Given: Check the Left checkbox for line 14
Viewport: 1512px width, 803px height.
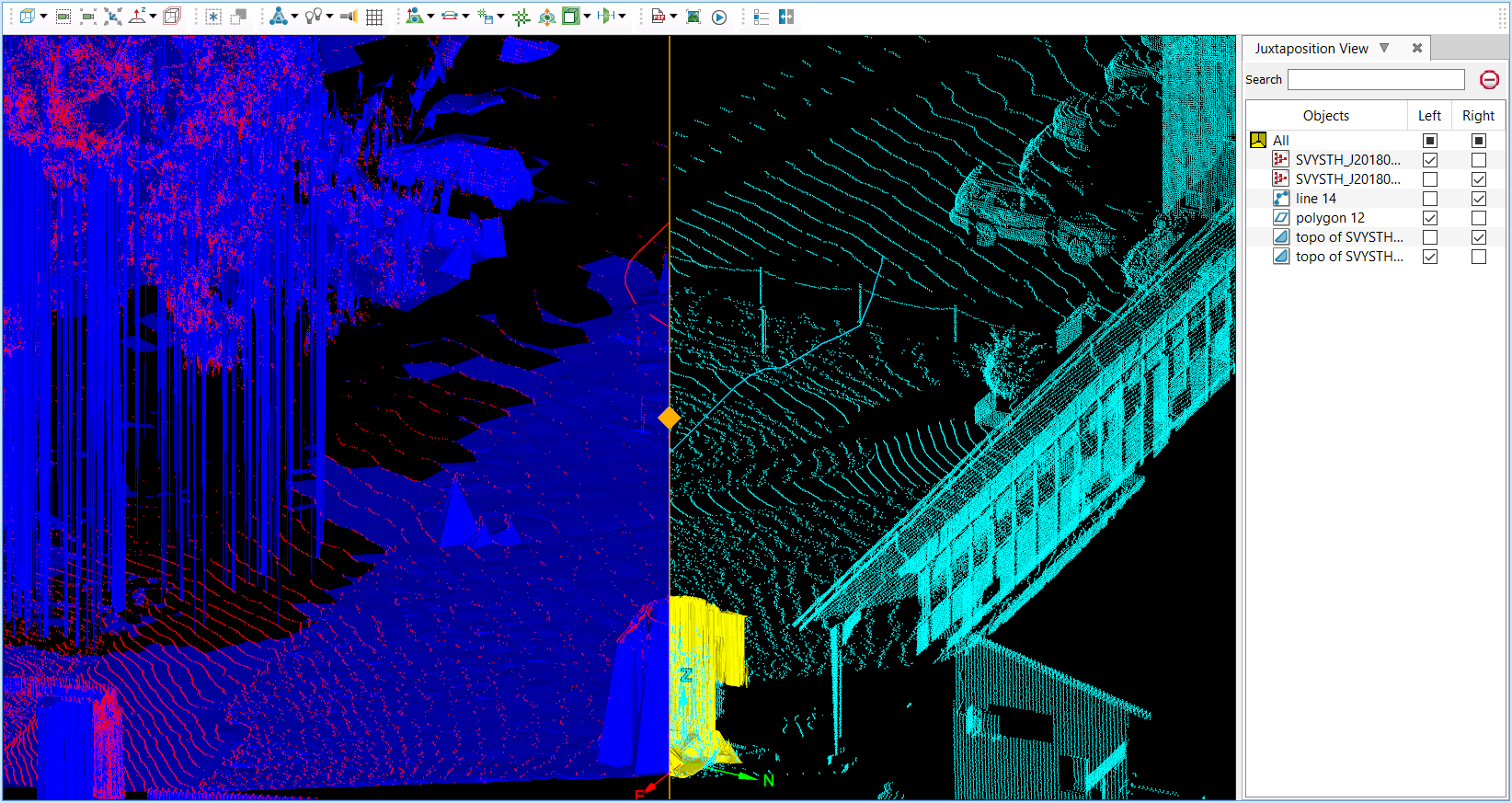Looking at the screenshot, I should click(x=1430, y=199).
